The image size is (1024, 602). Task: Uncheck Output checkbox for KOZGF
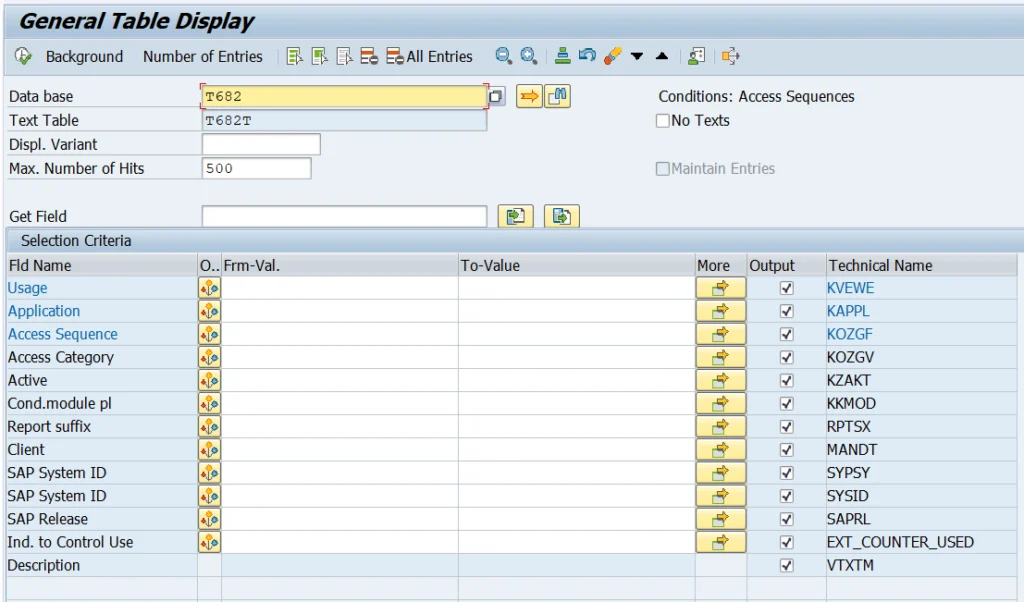[x=786, y=334]
